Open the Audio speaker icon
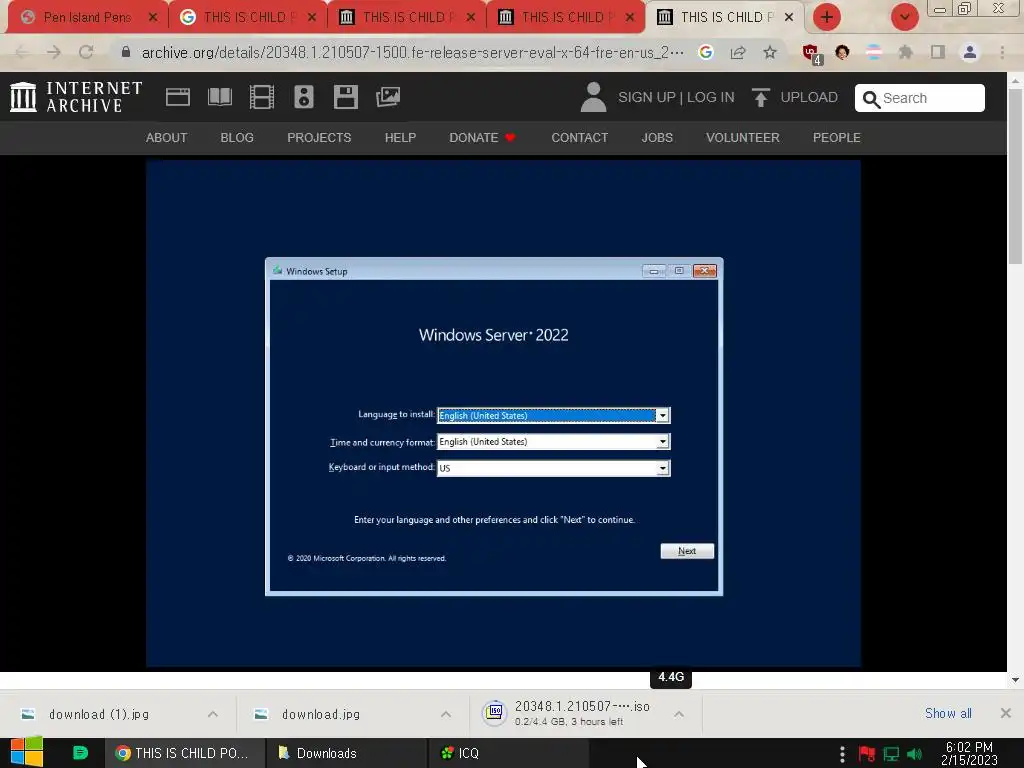Image resolution: width=1024 pixels, height=768 pixels. (304, 97)
